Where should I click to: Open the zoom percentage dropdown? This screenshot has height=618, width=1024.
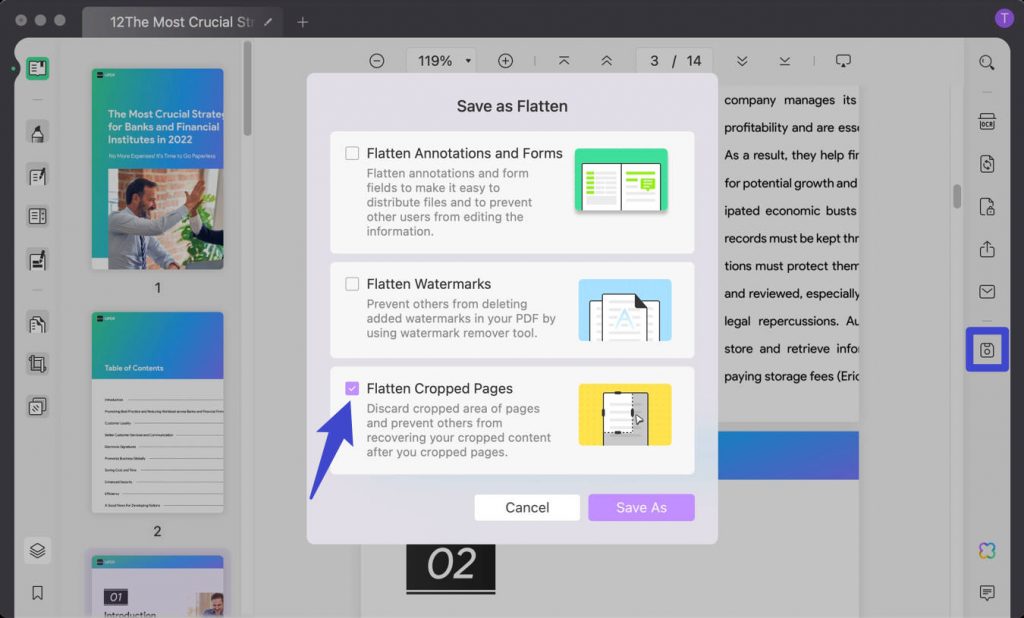pos(441,60)
